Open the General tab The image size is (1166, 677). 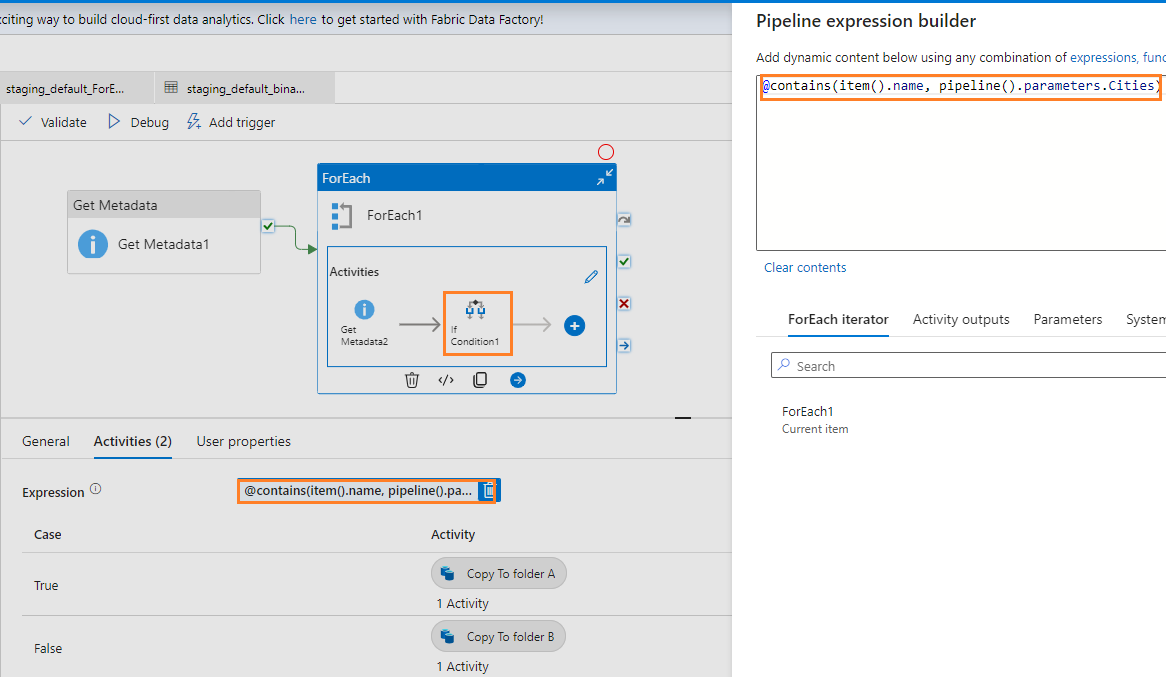tap(45, 441)
